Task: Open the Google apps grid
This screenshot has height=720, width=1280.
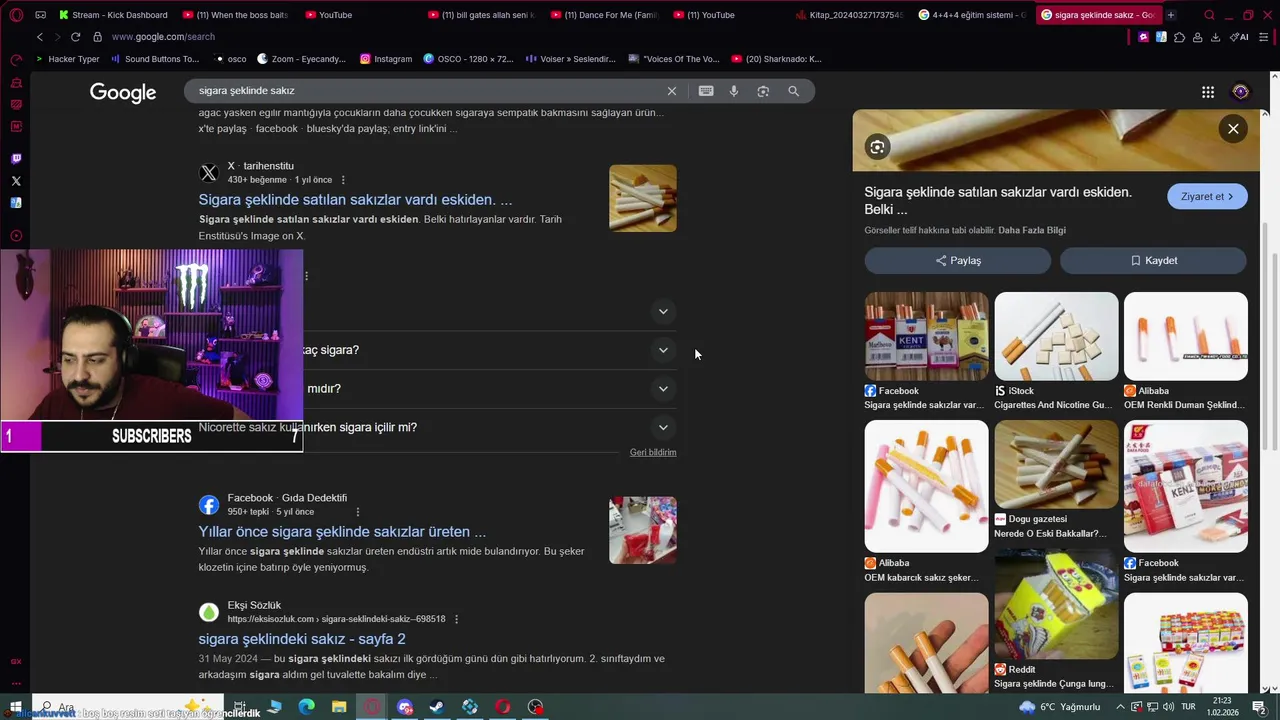Action: [1208, 92]
